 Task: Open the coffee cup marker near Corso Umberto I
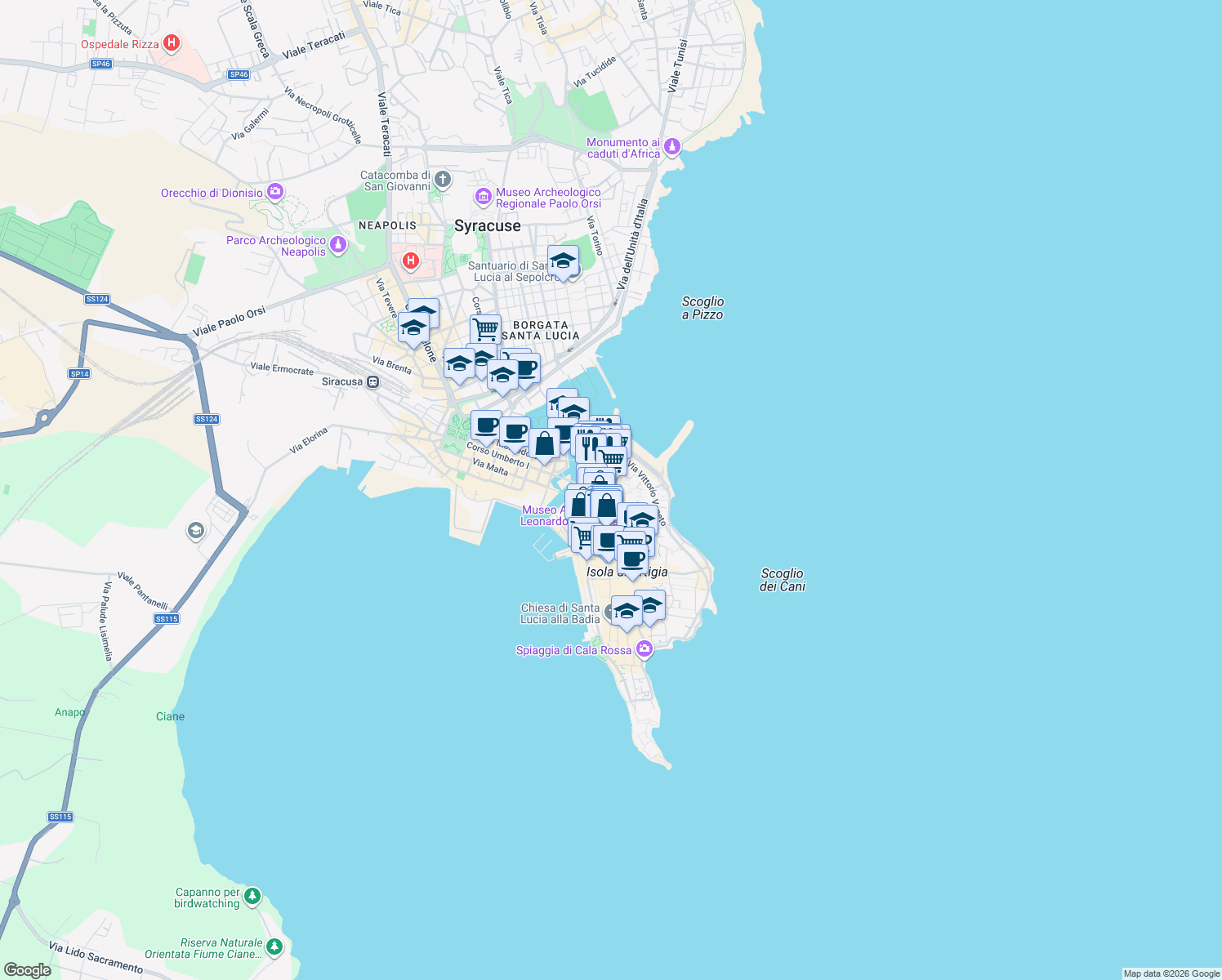pyautogui.click(x=486, y=424)
